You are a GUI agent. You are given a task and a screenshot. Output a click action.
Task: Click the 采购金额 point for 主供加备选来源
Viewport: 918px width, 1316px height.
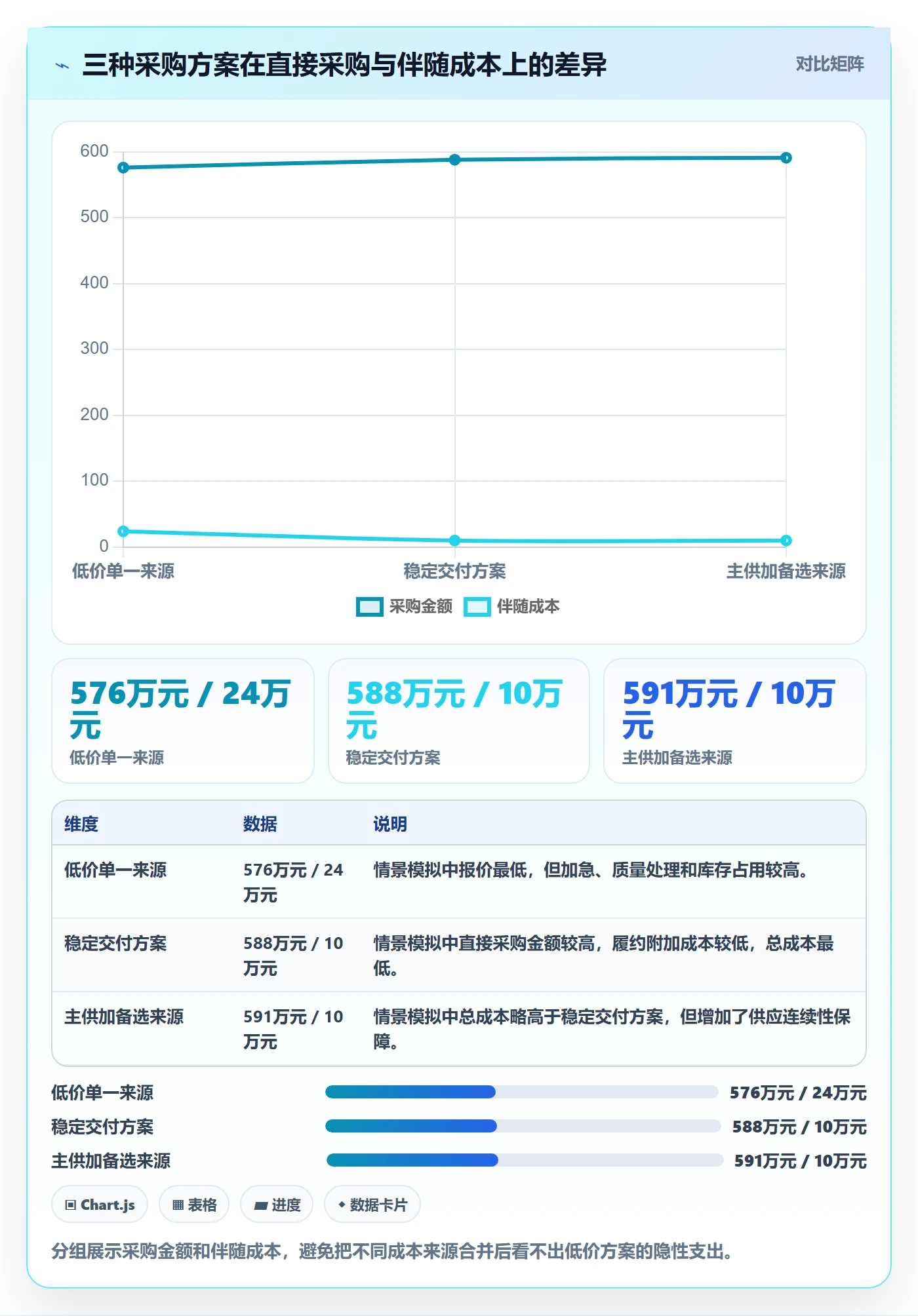(786, 158)
